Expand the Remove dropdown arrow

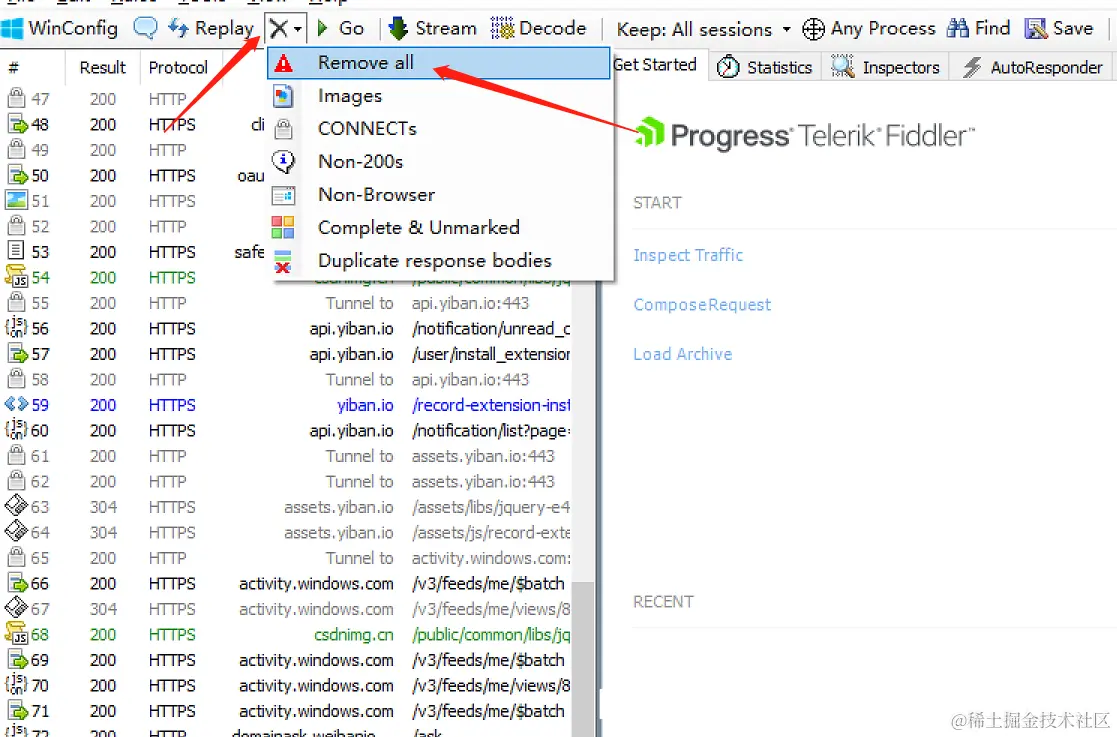click(298, 29)
